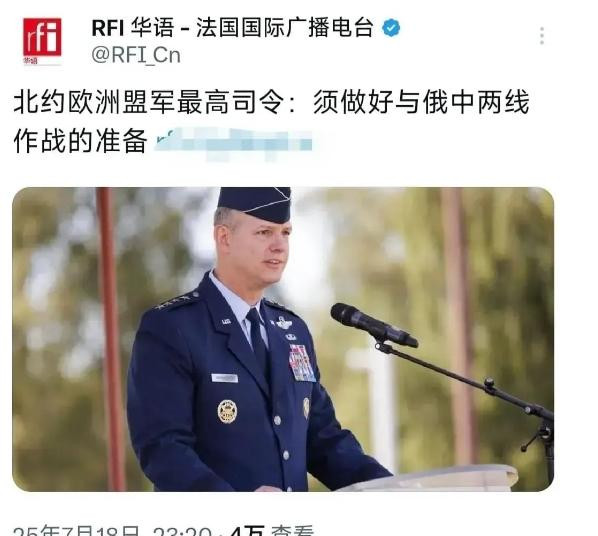This screenshot has width=598, height=536.
Task: Open the RFI 华语 display name profile link
Action: pyautogui.click(x=133, y=28)
